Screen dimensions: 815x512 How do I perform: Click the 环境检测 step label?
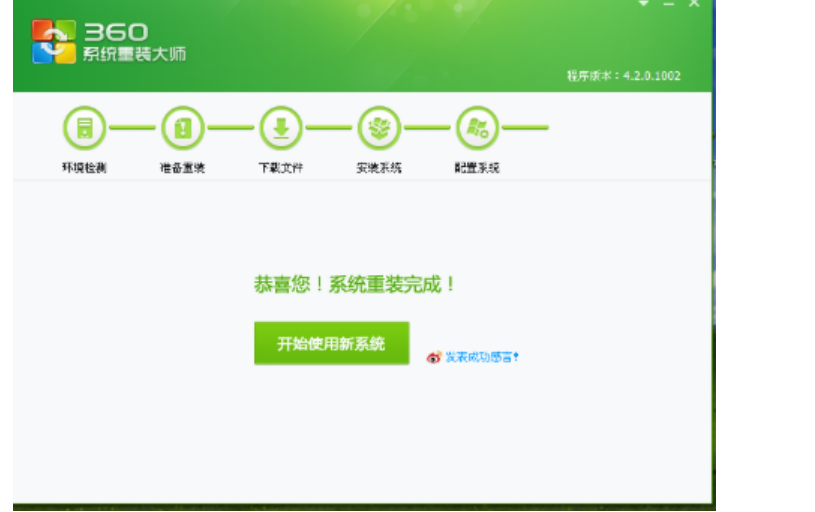click(x=84, y=168)
